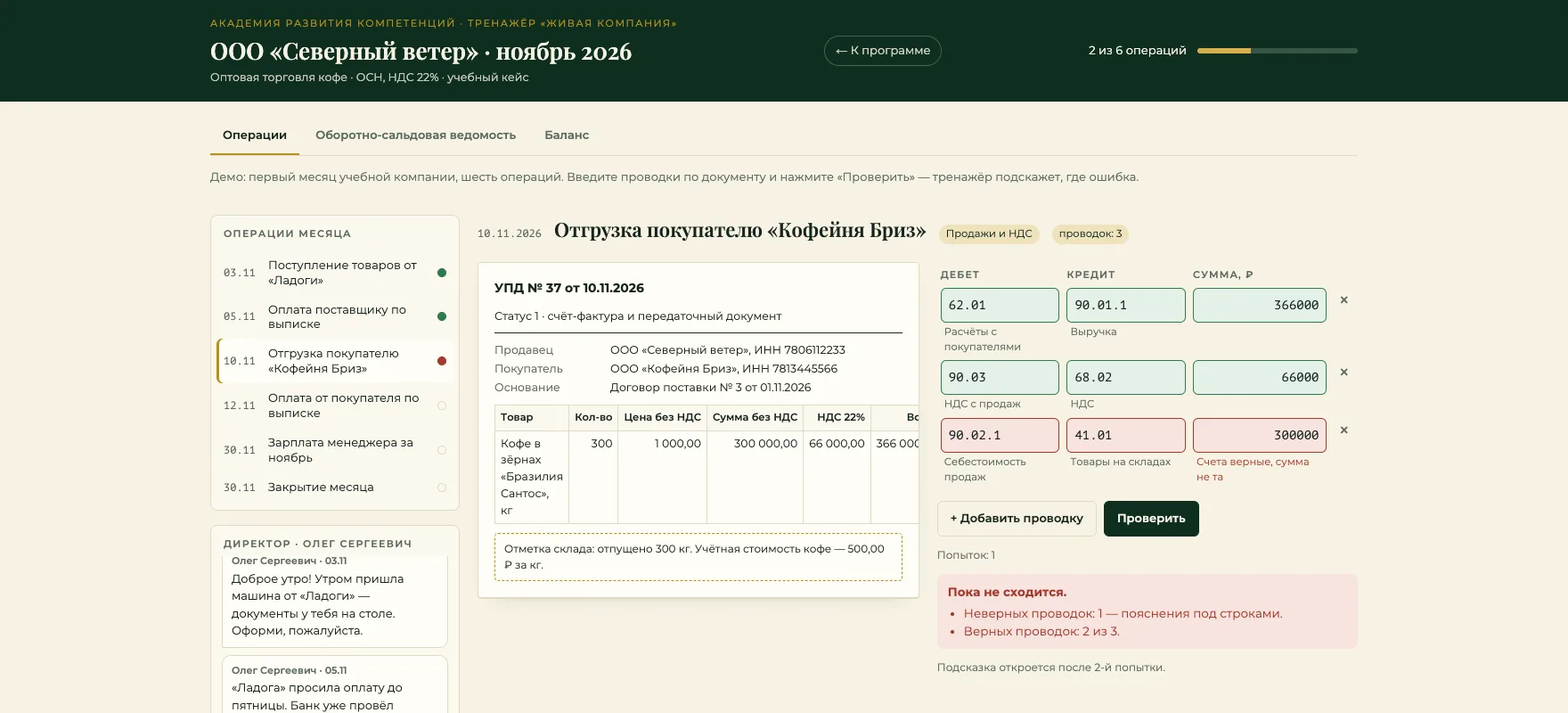Select operation «Оплата от покупателя по выписке»
The image size is (1568, 713).
pos(335,406)
